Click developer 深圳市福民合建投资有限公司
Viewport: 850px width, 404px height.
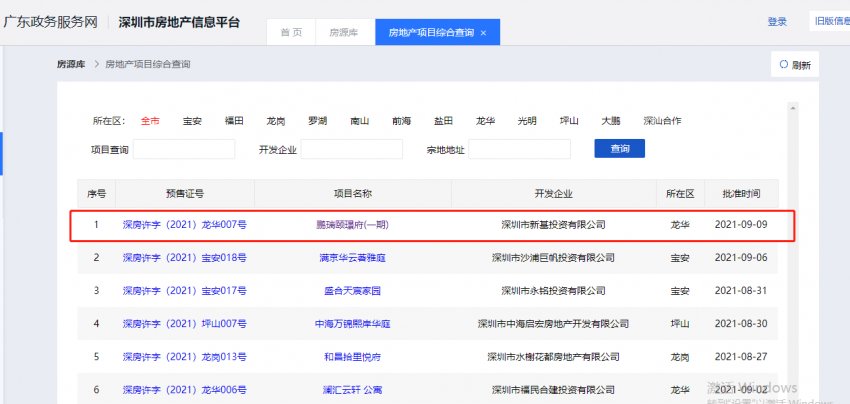553,390
